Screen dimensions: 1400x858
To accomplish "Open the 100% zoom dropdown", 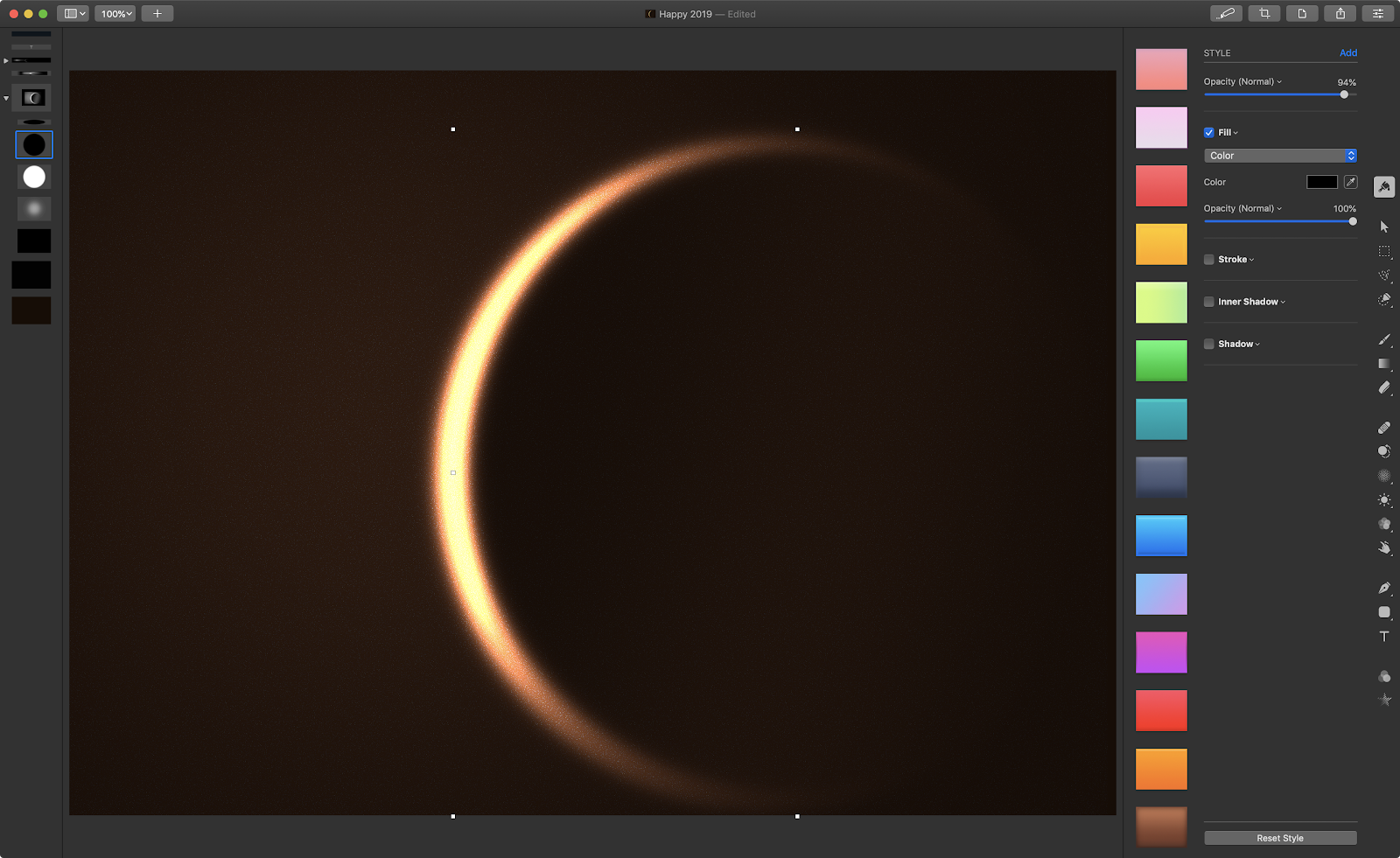I will [115, 13].
